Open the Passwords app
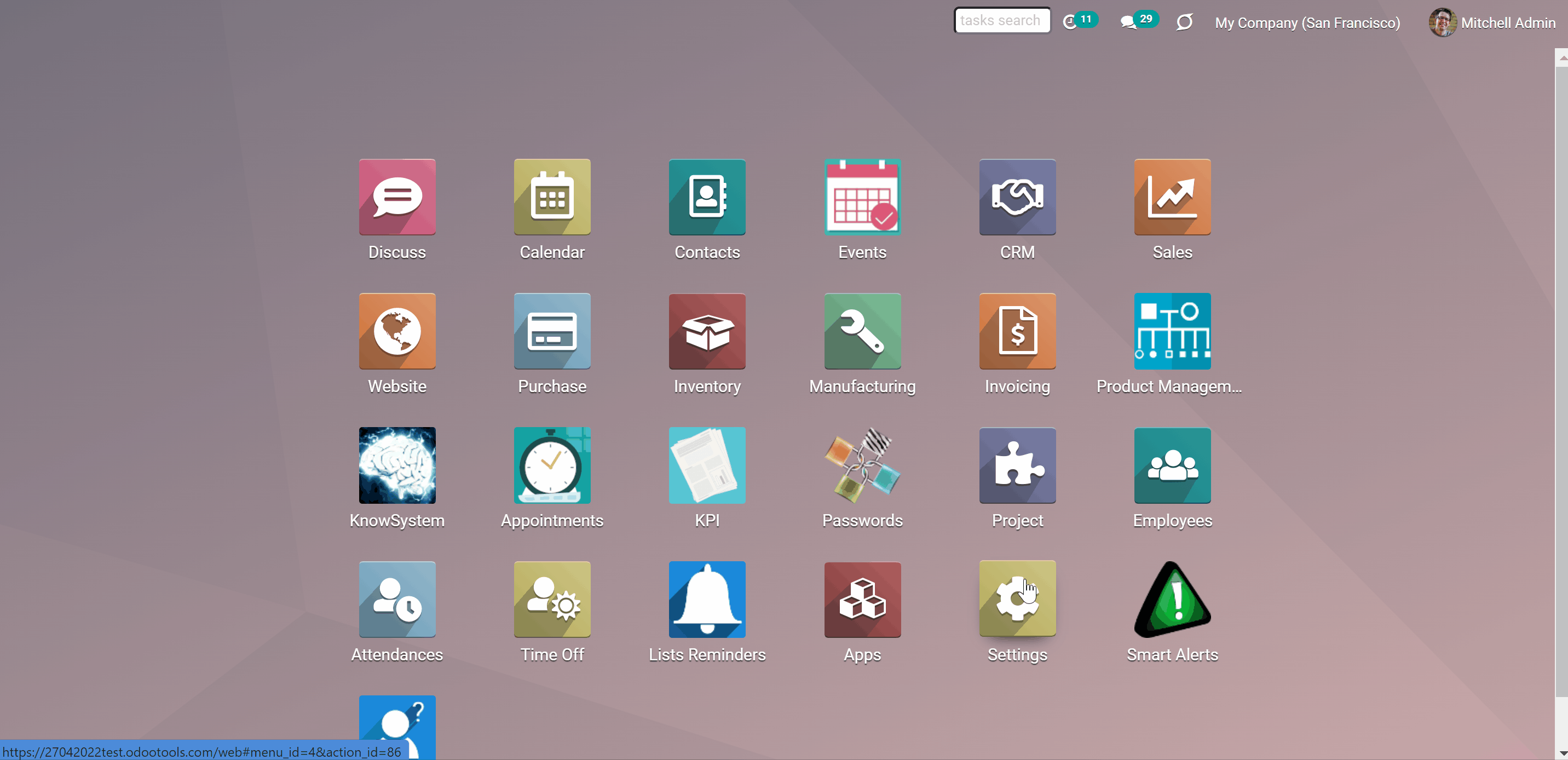 862,465
